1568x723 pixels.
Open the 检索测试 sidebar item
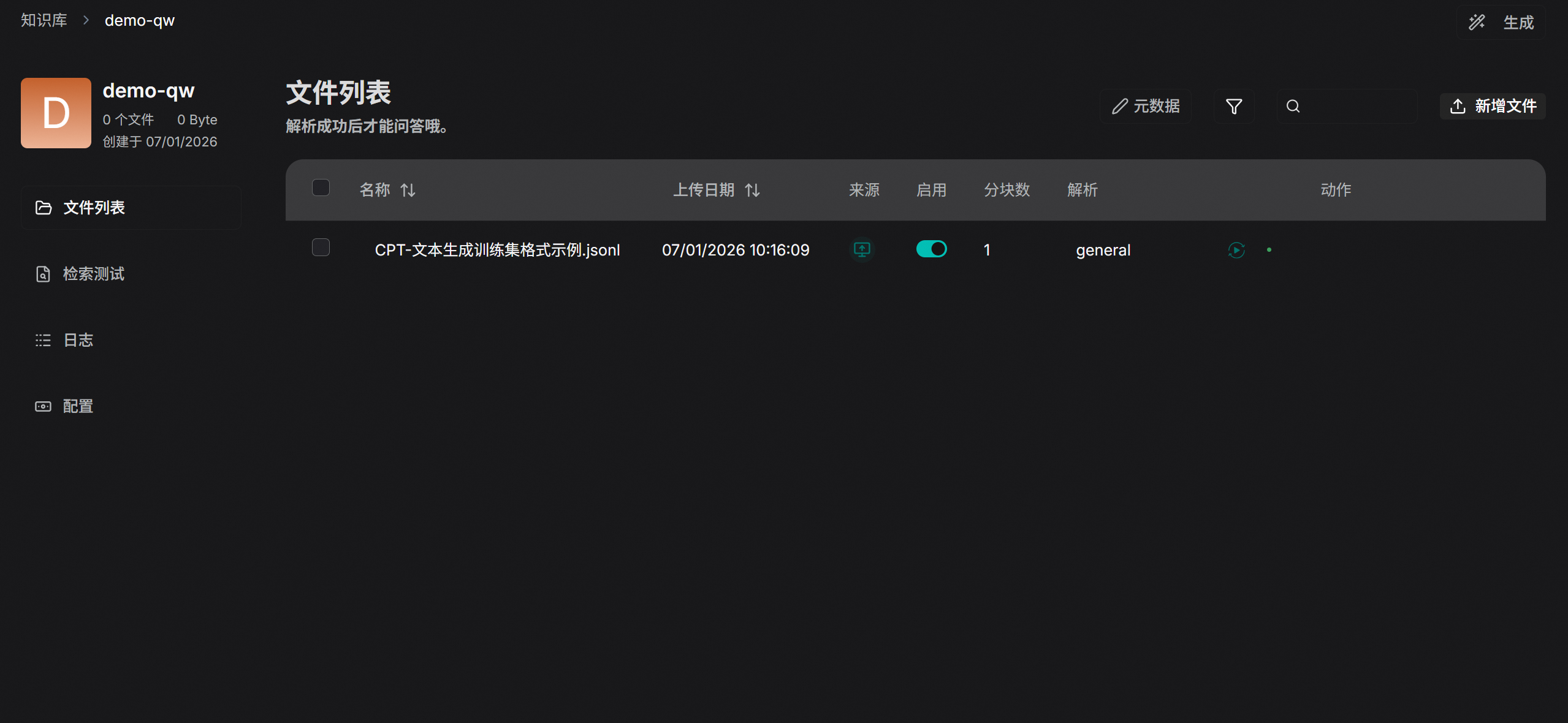93,274
